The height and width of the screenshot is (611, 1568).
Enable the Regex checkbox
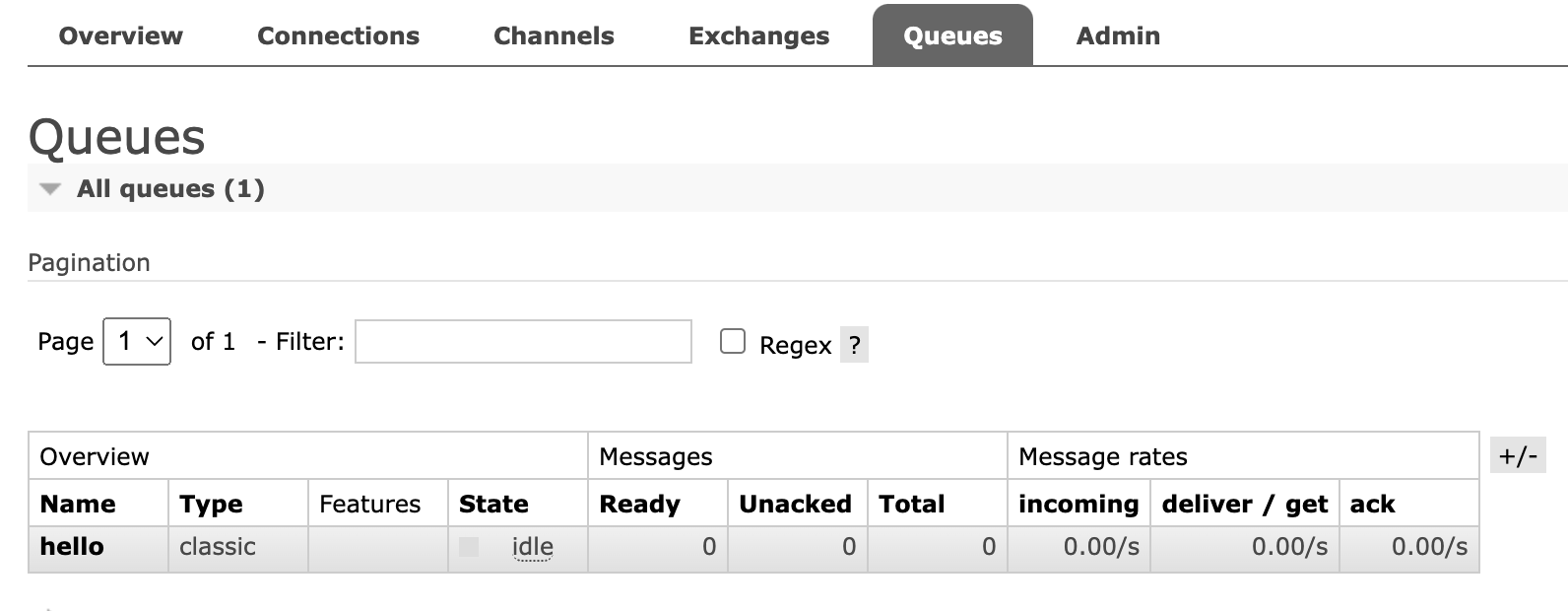point(733,342)
